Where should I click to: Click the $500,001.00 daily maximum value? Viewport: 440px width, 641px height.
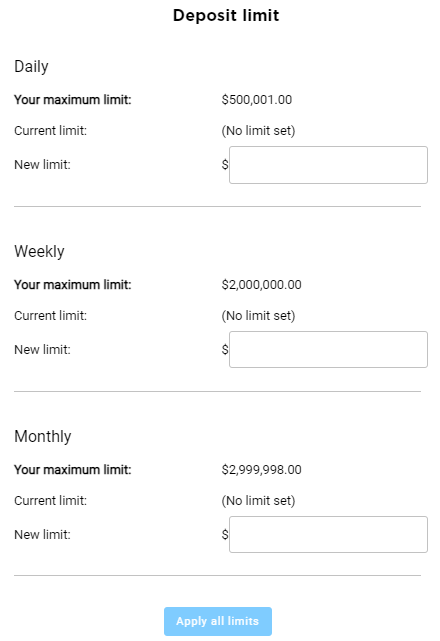(x=257, y=100)
